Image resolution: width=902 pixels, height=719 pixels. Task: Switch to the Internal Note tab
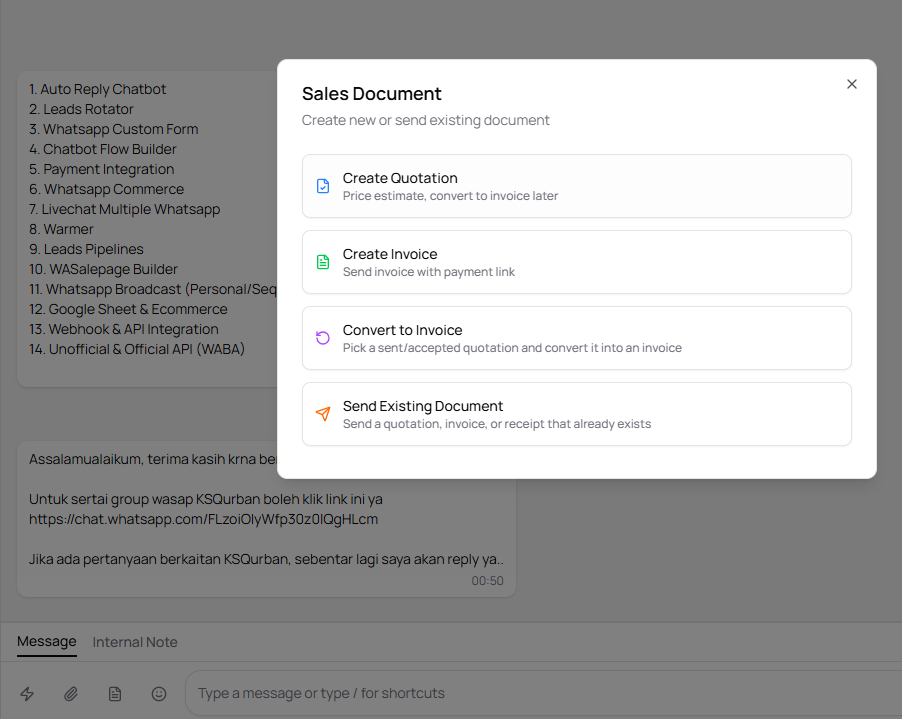click(135, 642)
